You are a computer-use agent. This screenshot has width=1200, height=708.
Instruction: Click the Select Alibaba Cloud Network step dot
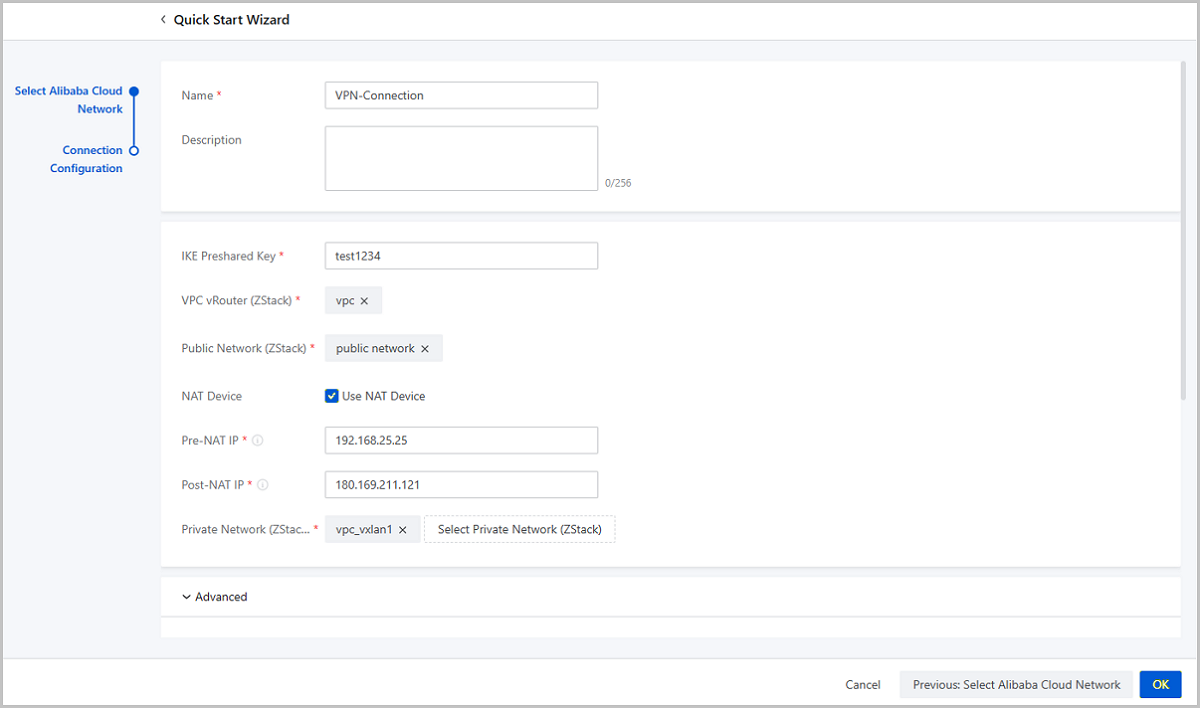pyautogui.click(x=134, y=91)
